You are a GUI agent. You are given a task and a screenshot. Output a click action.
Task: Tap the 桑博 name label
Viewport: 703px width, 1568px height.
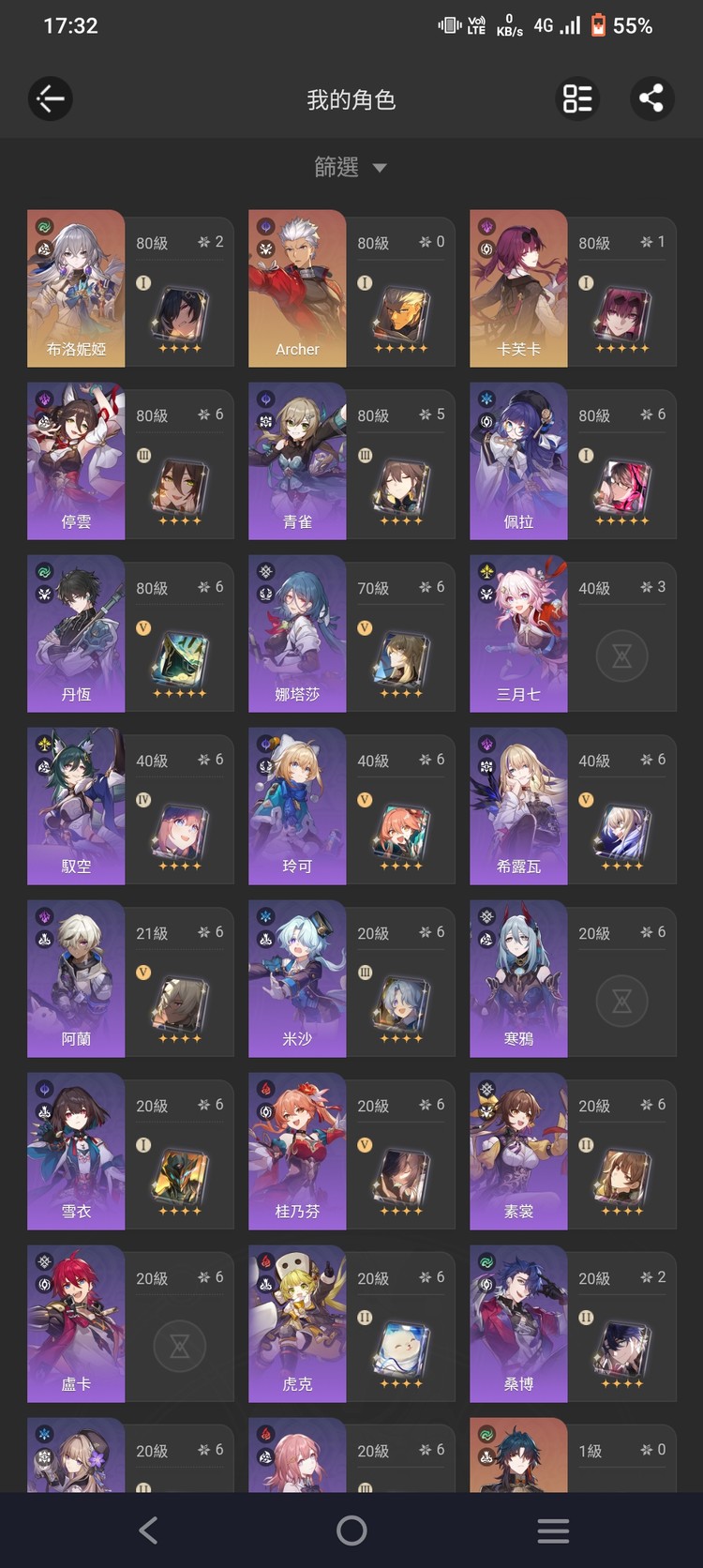[x=518, y=1384]
